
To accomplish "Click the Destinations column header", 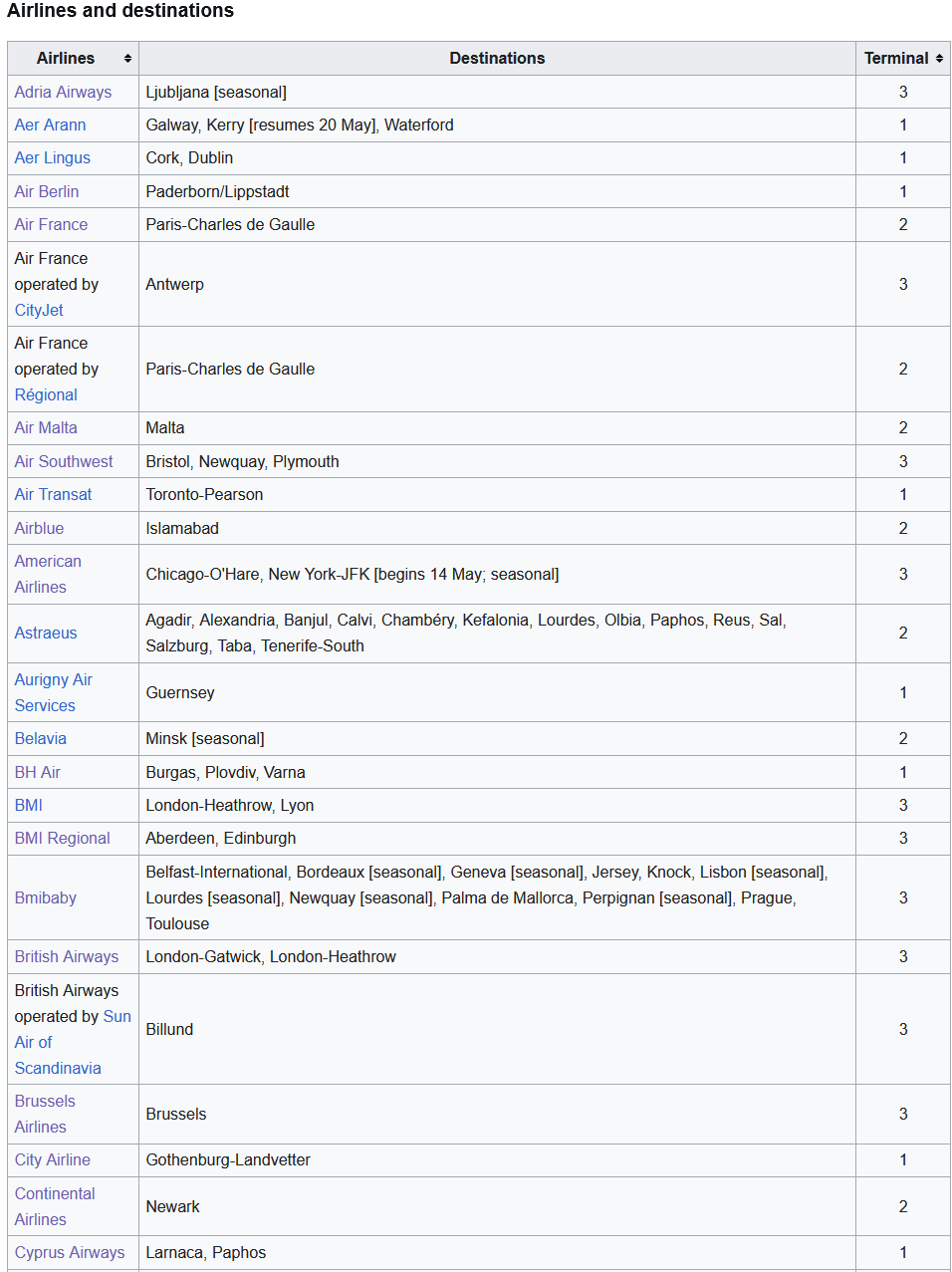I will (x=497, y=59).
